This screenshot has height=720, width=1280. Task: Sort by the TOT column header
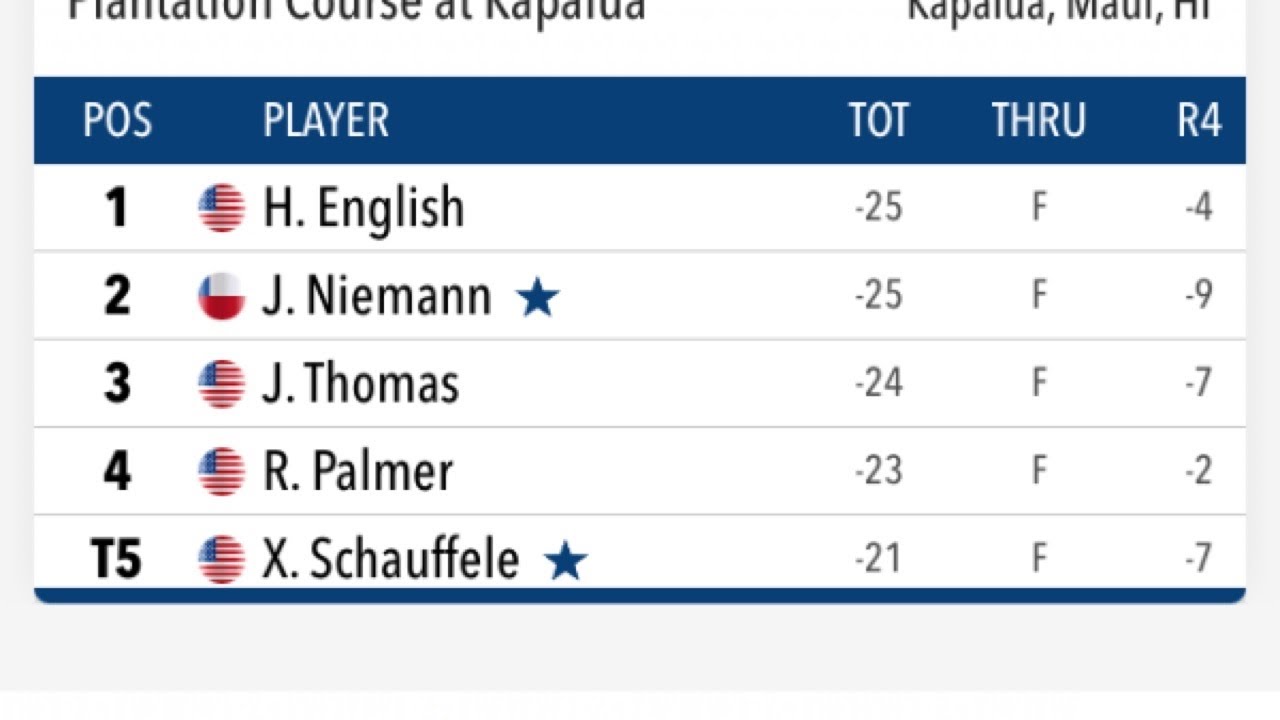(x=879, y=121)
